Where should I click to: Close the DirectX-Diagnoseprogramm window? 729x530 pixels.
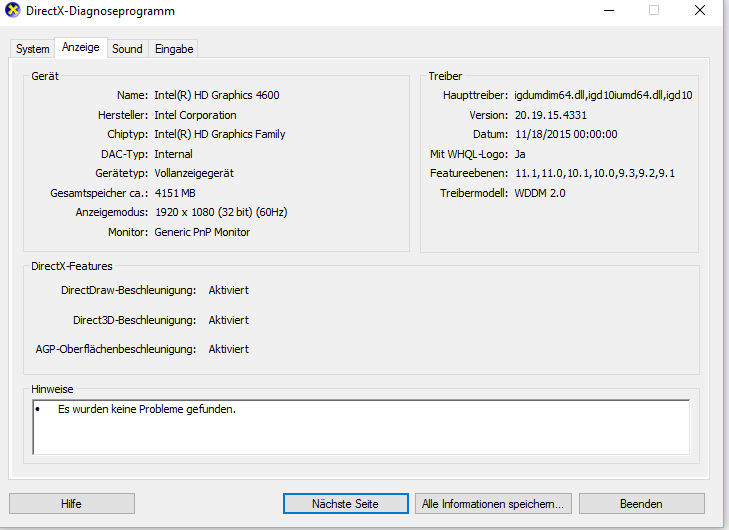[x=700, y=10]
